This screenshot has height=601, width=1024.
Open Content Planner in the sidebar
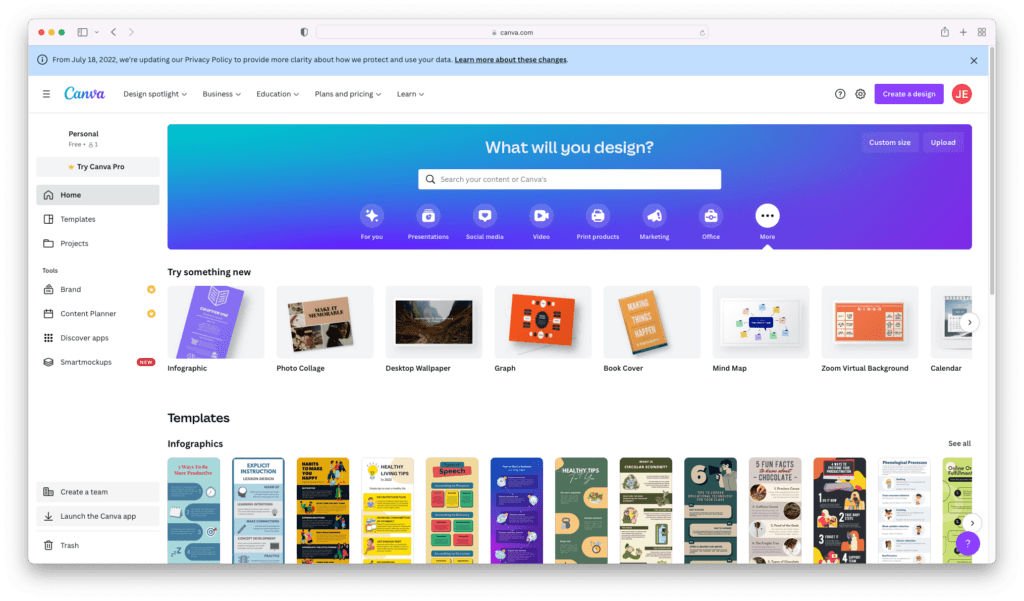[x=97, y=314]
